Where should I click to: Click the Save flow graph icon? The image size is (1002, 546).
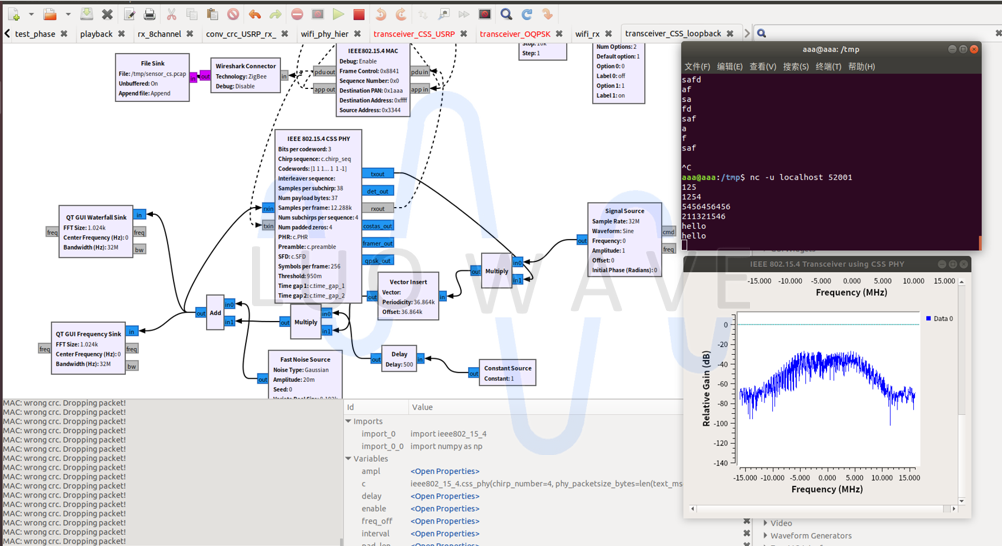point(87,14)
